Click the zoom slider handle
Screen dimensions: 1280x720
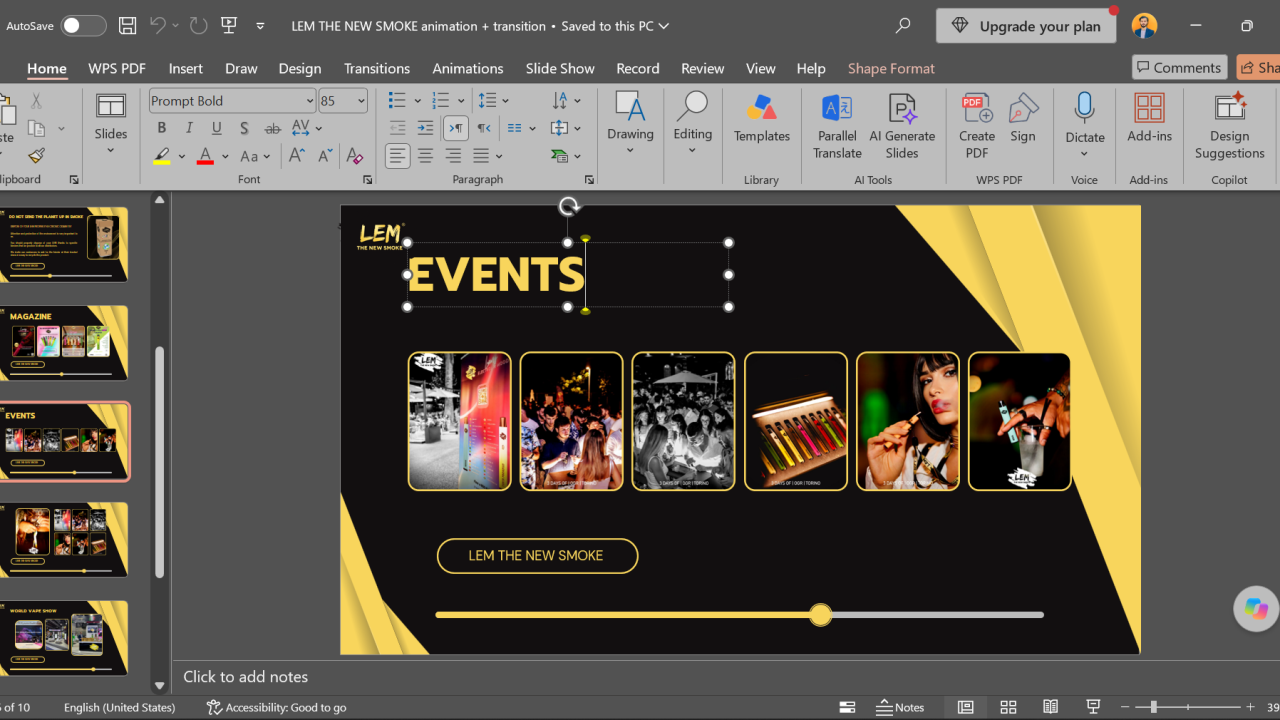click(x=1153, y=707)
